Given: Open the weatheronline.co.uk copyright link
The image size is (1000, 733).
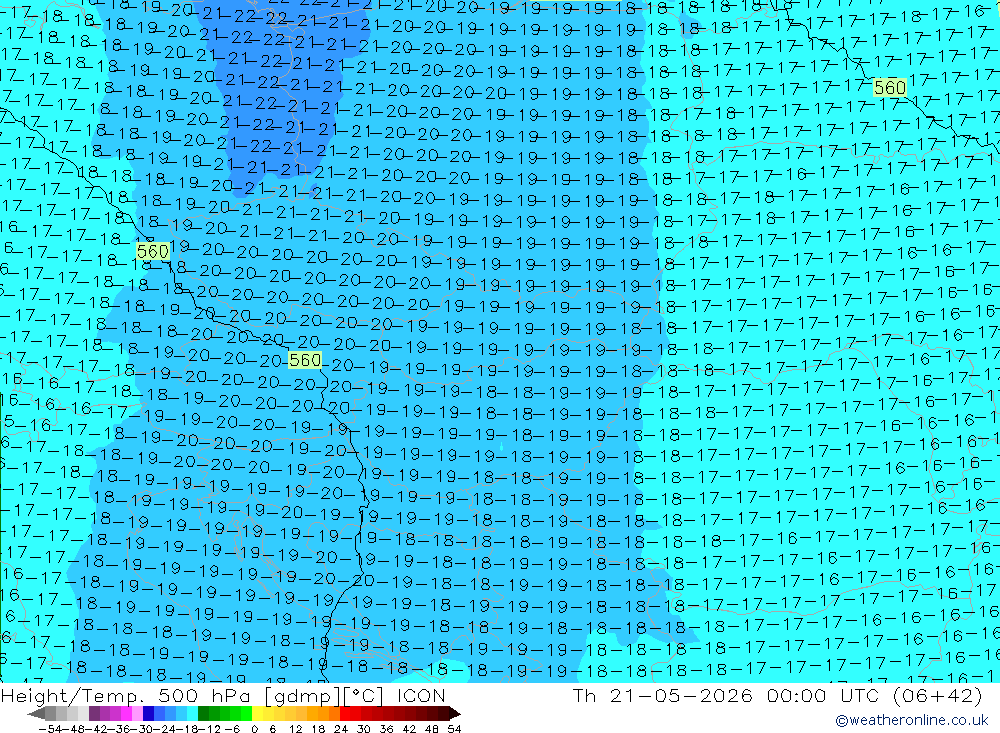Looking at the screenshot, I should 911,720.
